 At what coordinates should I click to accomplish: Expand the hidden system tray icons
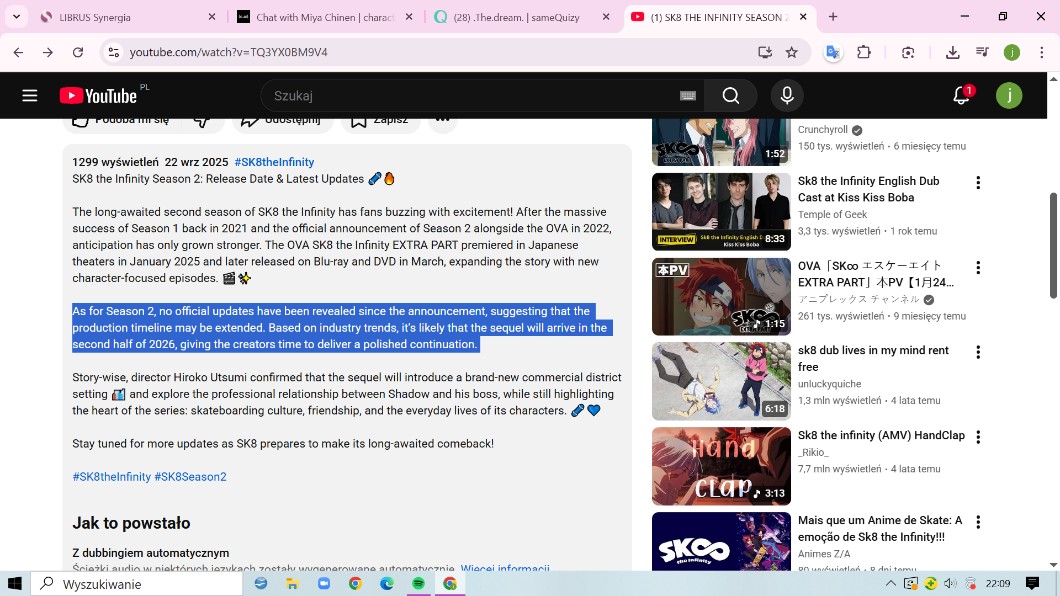tap(890, 583)
